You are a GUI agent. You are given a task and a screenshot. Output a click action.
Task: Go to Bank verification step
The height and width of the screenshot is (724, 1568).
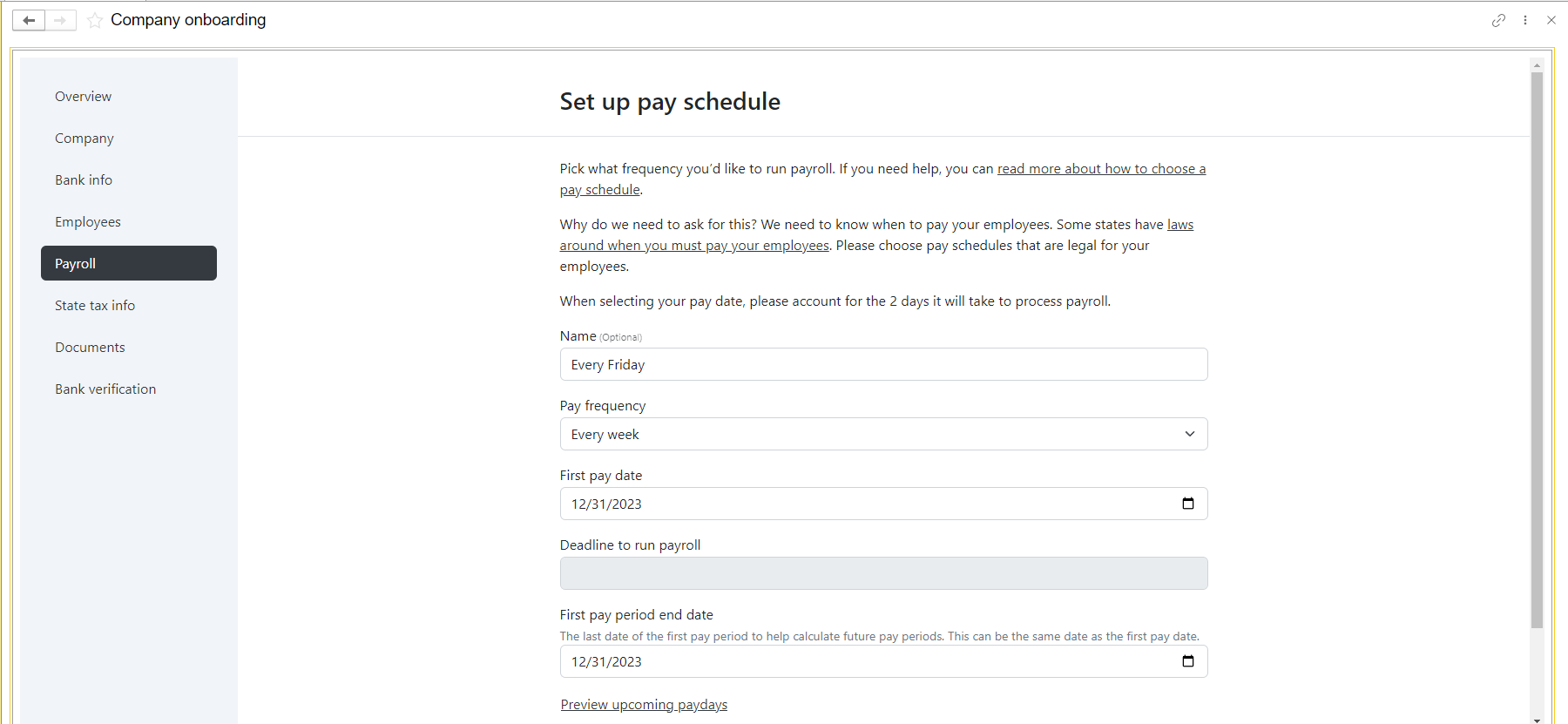tap(105, 389)
